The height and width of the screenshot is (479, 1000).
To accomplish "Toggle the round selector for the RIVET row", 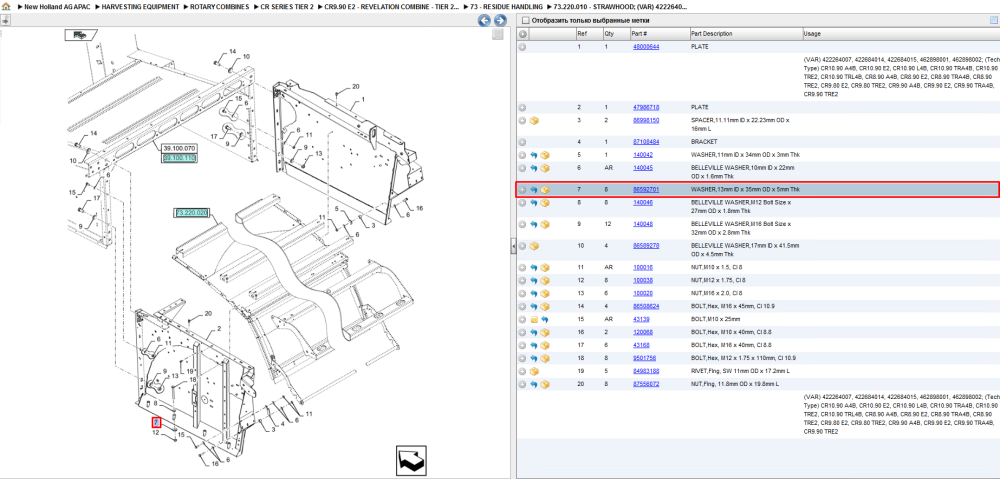I will [522, 371].
